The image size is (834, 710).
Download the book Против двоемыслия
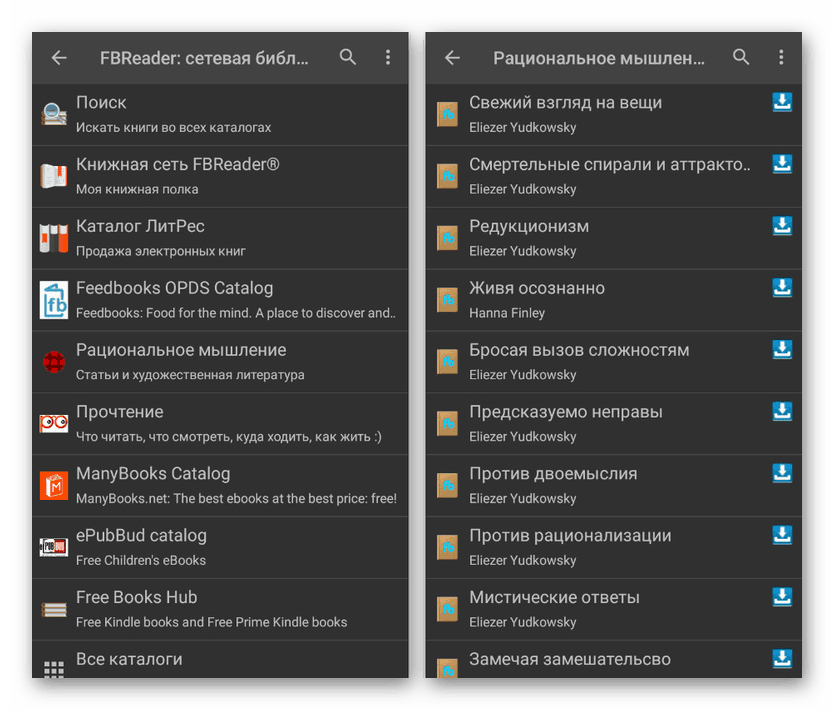point(782,474)
